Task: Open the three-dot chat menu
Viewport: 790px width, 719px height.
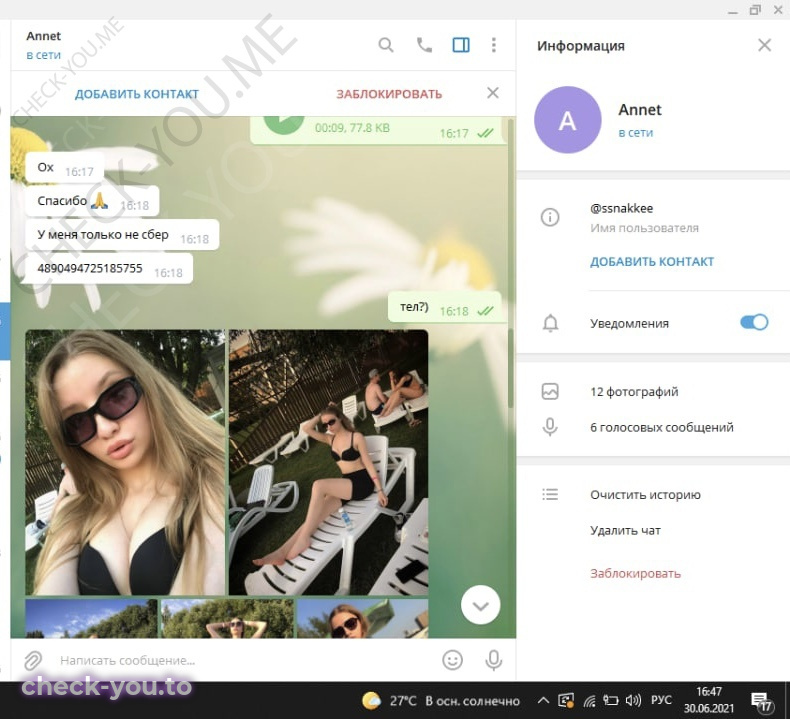Action: point(494,45)
